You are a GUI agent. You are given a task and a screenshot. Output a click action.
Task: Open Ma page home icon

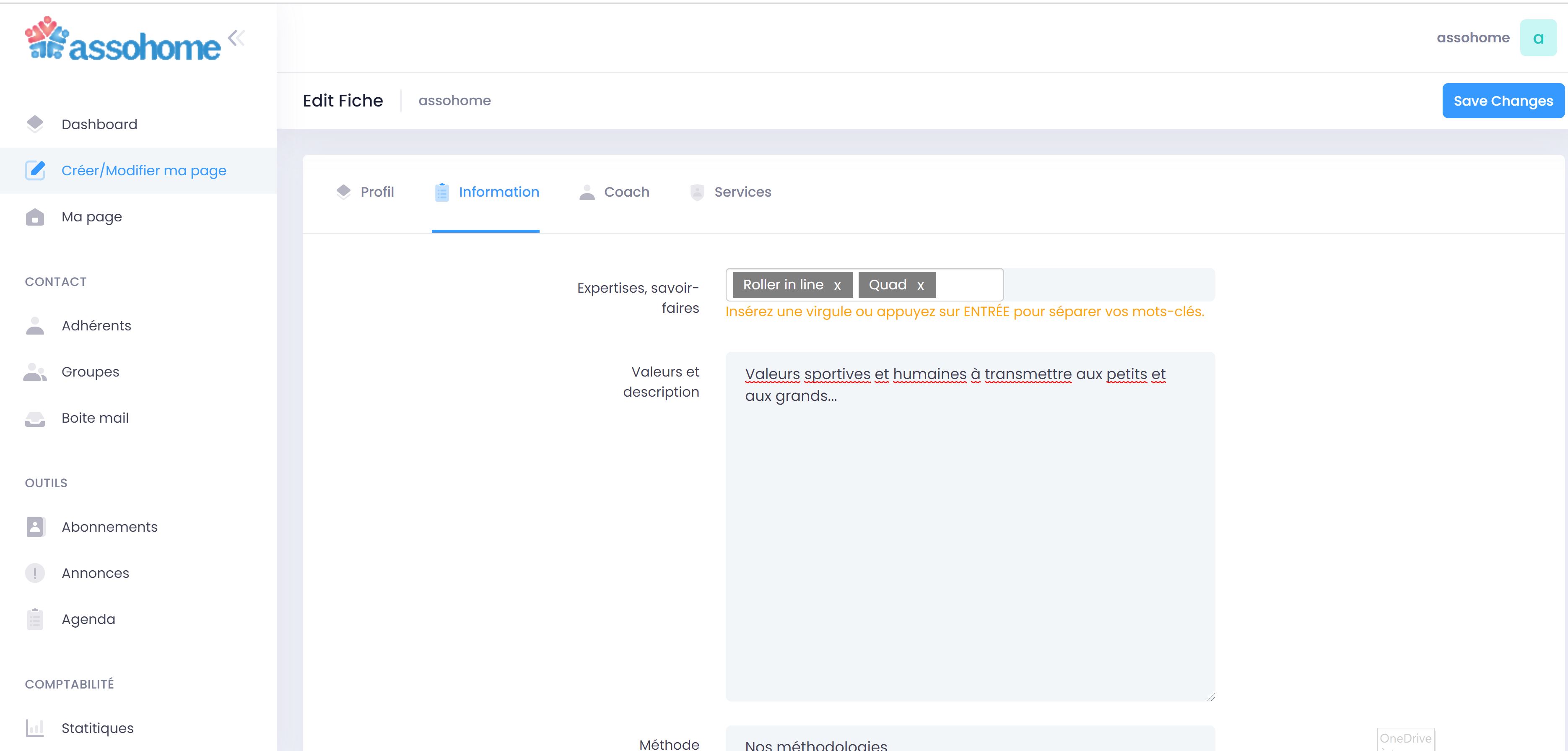(35, 217)
